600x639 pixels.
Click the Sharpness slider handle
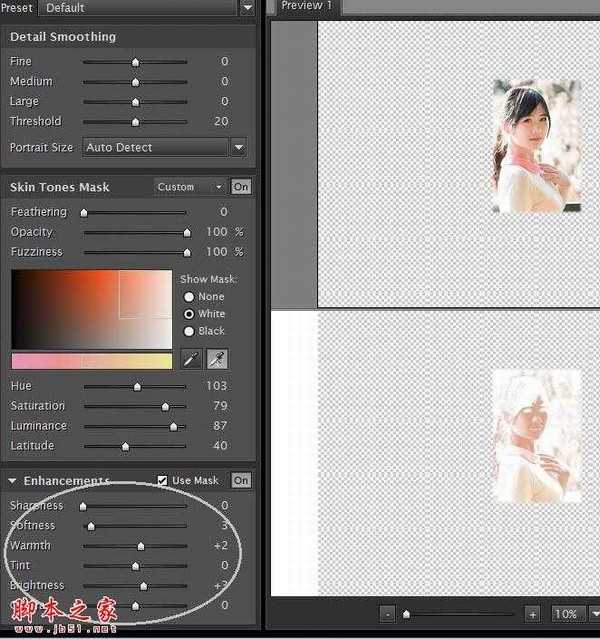(x=83, y=506)
